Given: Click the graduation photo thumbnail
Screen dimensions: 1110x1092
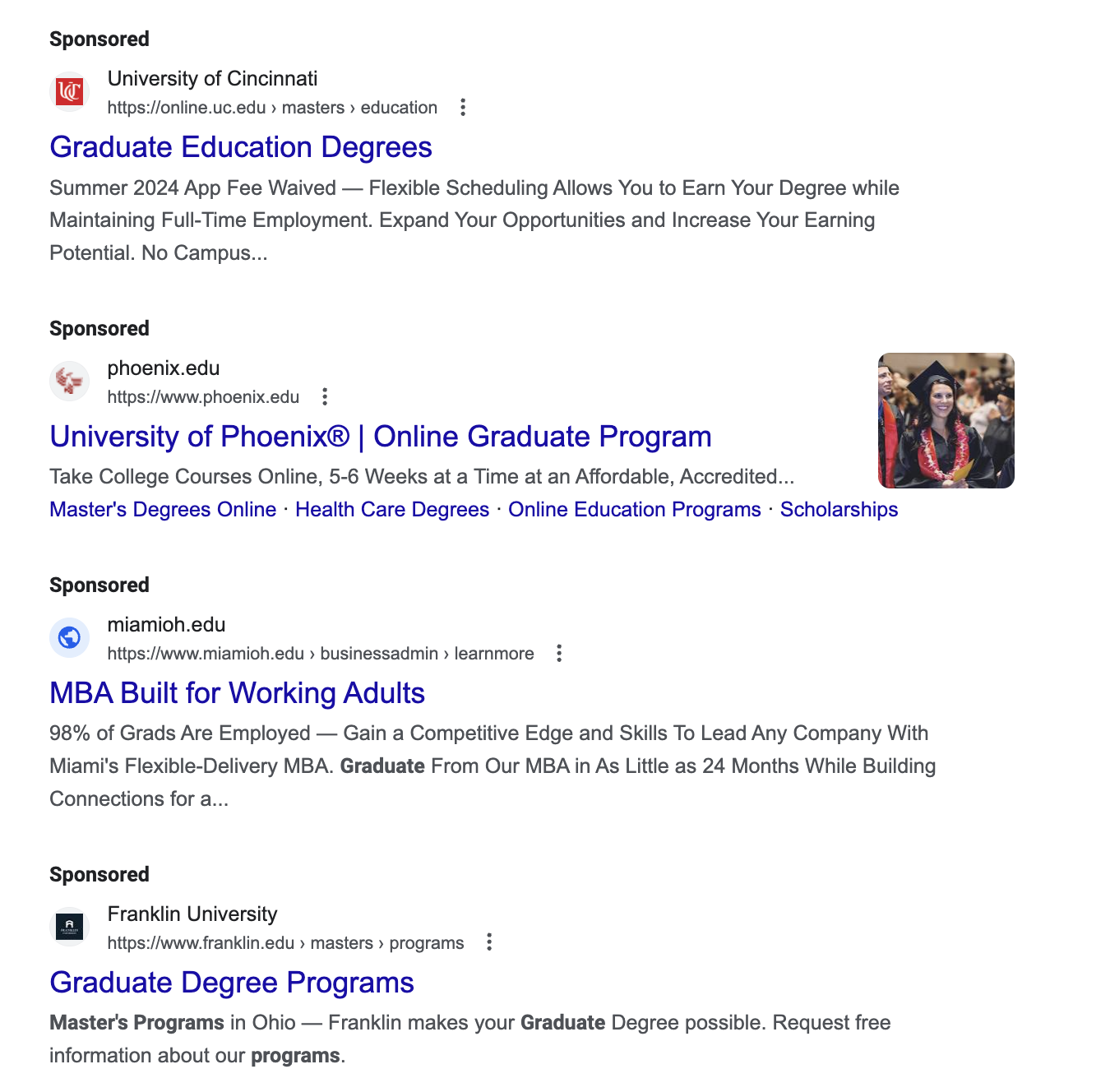Looking at the screenshot, I should pyautogui.click(x=946, y=421).
